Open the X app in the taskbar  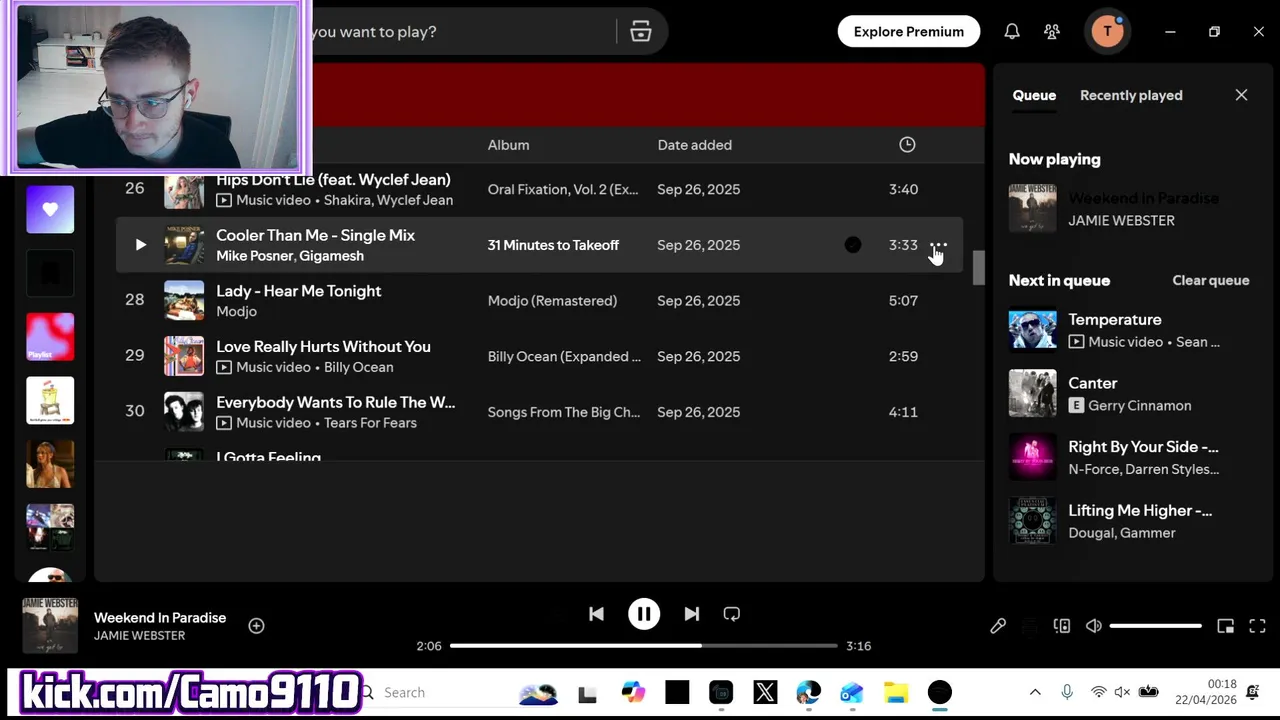click(765, 692)
